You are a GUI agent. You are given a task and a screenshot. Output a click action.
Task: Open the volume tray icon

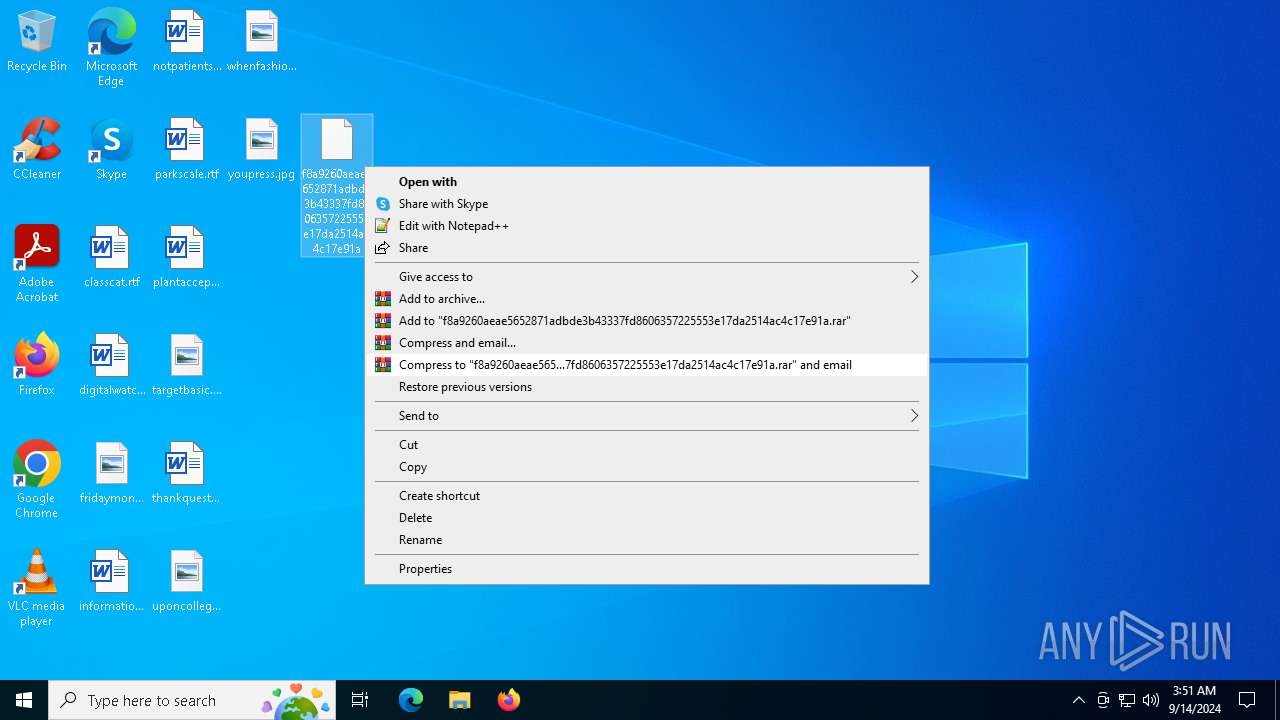[1151, 700]
